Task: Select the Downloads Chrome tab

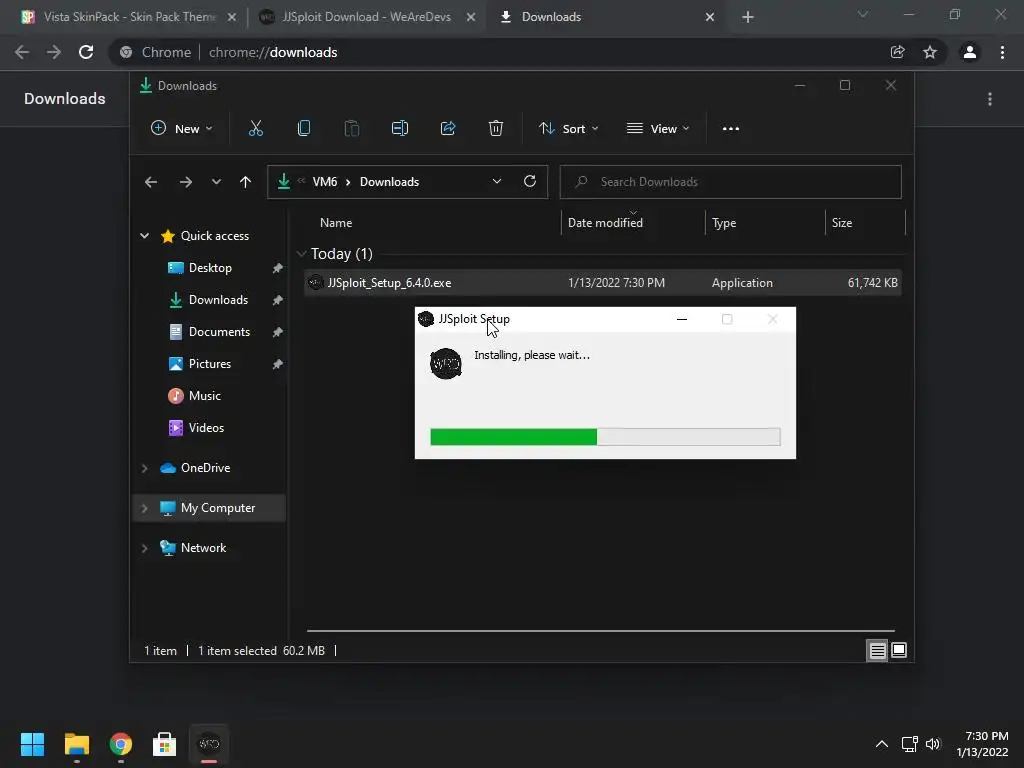Action: coord(551,17)
